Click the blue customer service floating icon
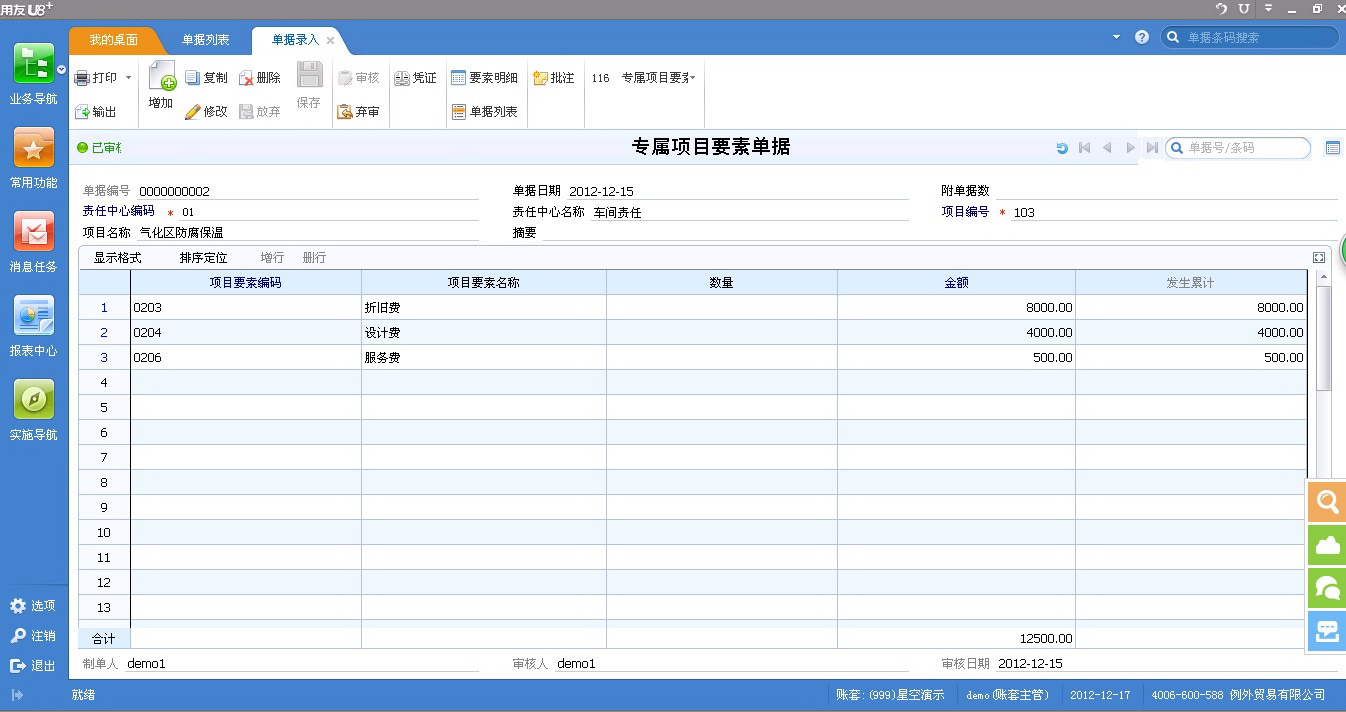The height and width of the screenshot is (712, 1346). point(1327,631)
